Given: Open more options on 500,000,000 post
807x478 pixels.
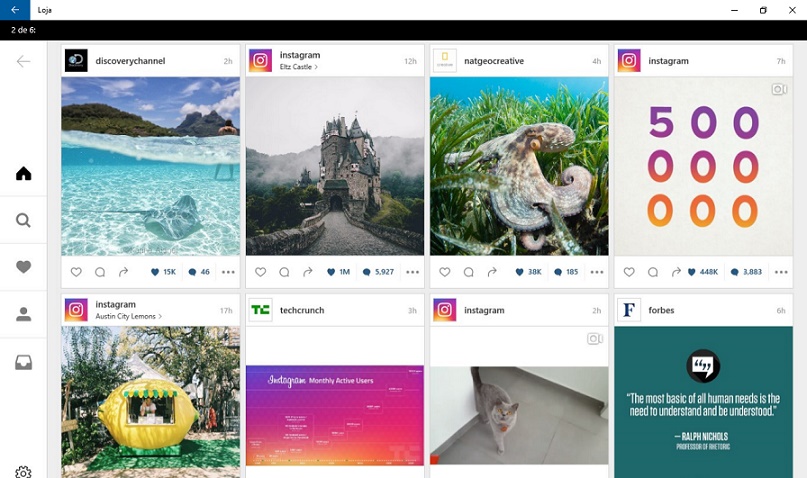Looking at the screenshot, I should (781, 272).
